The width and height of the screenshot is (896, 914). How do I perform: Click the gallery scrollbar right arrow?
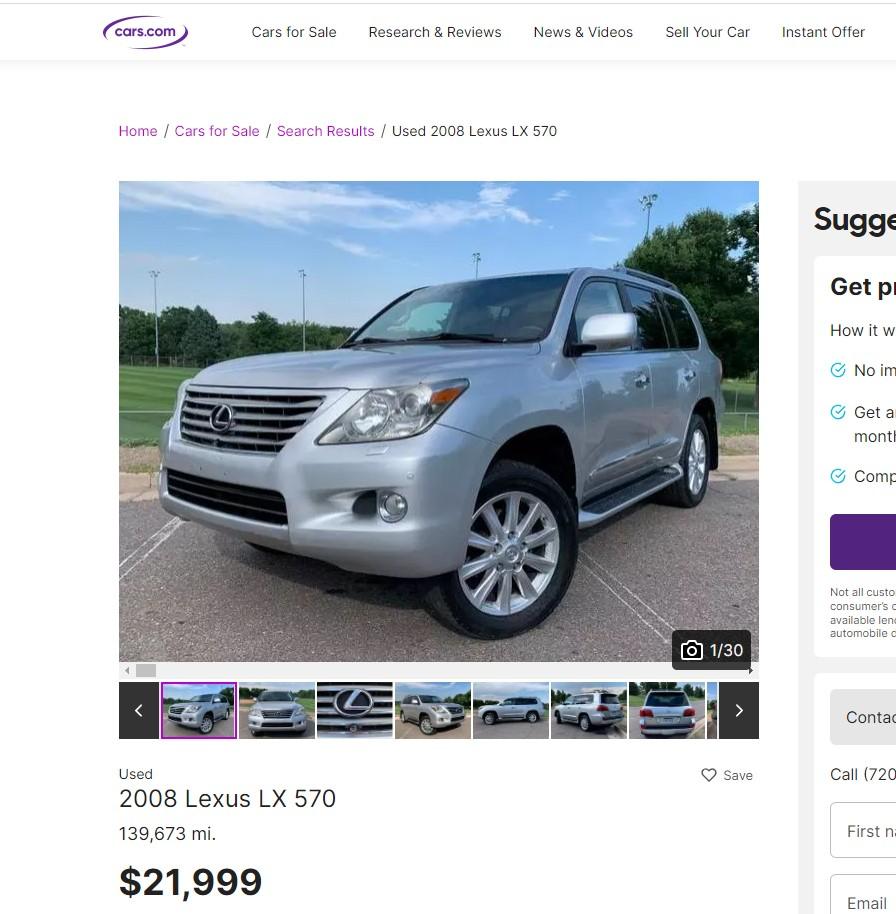751,671
